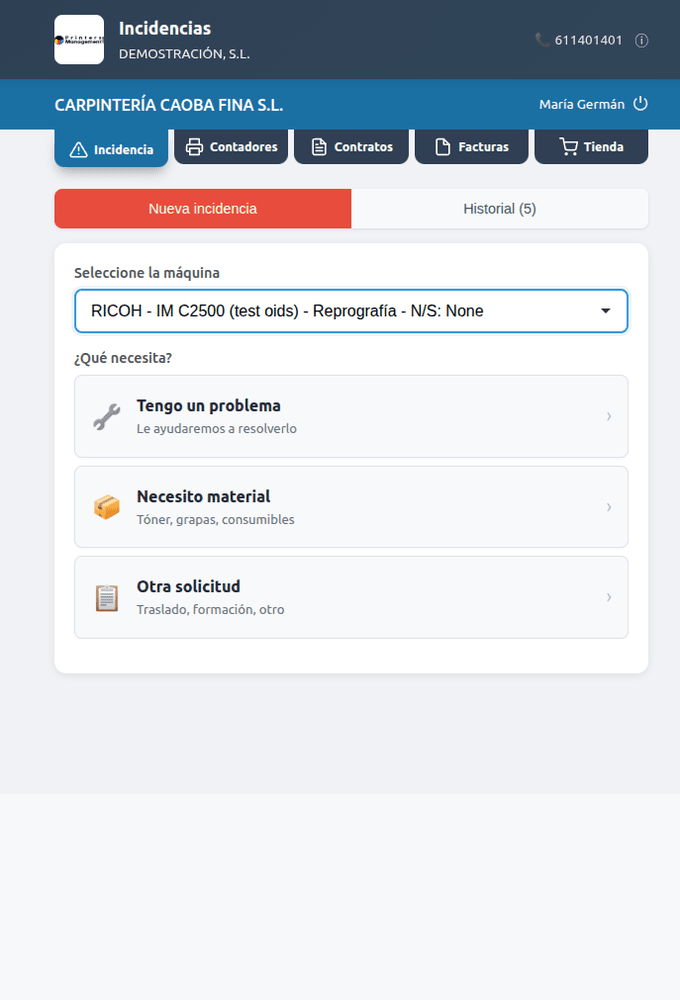Expand Necesito material chevron arrow
Viewport: 680px width, 1000px height.
coord(609,507)
